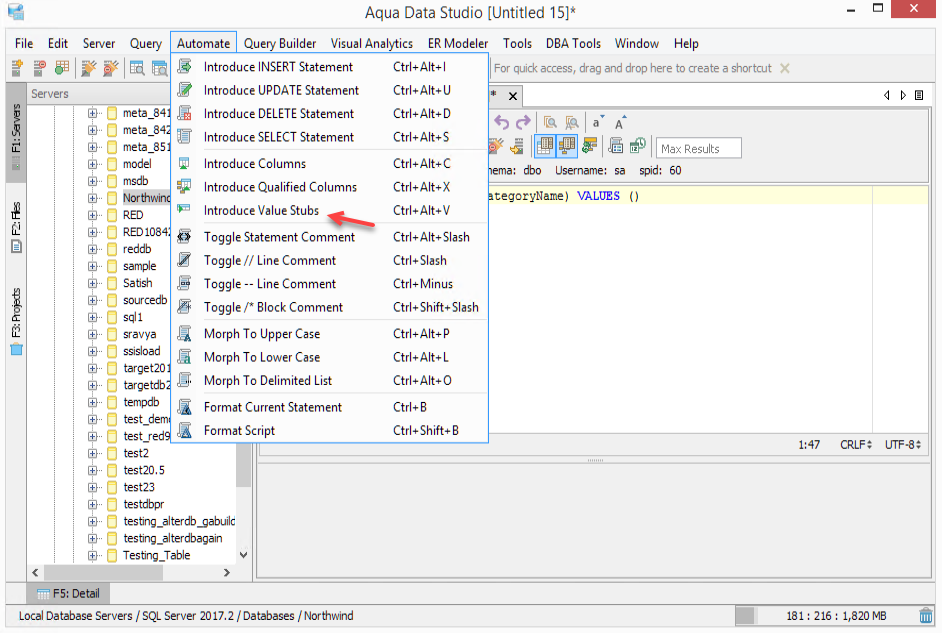Choose Introduce SELECT Statement

point(329,137)
